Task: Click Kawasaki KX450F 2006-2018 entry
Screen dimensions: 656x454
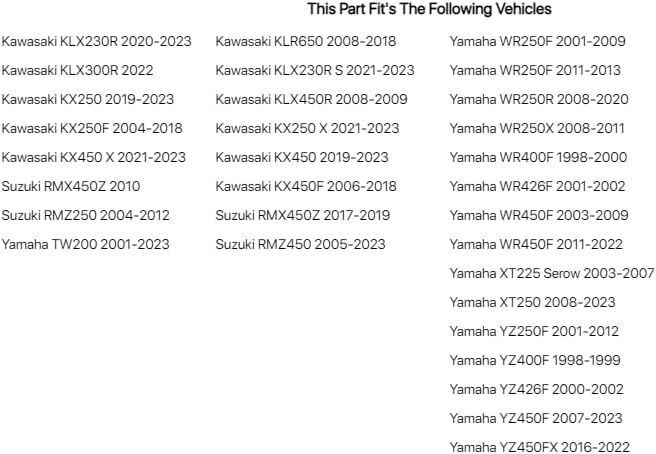Action: click(306, 186)
